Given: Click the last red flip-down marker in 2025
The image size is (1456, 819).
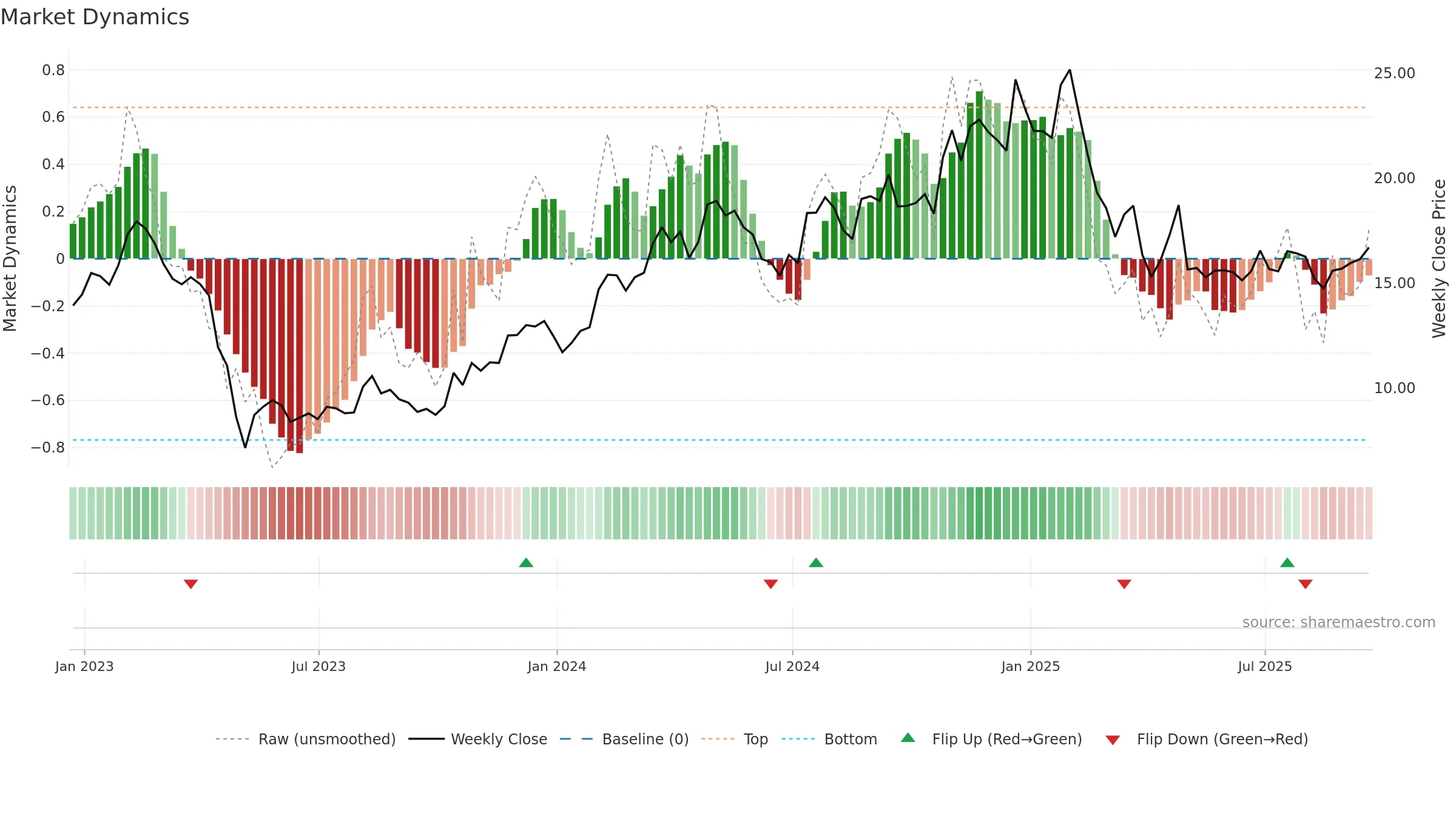Looking at the screenshot, I should pyautogui.click(x=1306, y=584).
